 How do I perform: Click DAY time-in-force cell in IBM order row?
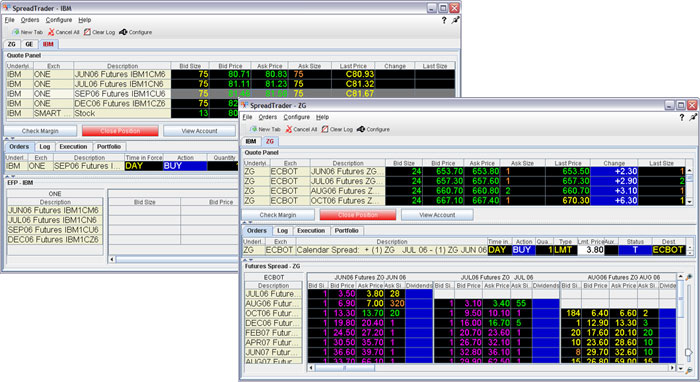pos(144,166)
